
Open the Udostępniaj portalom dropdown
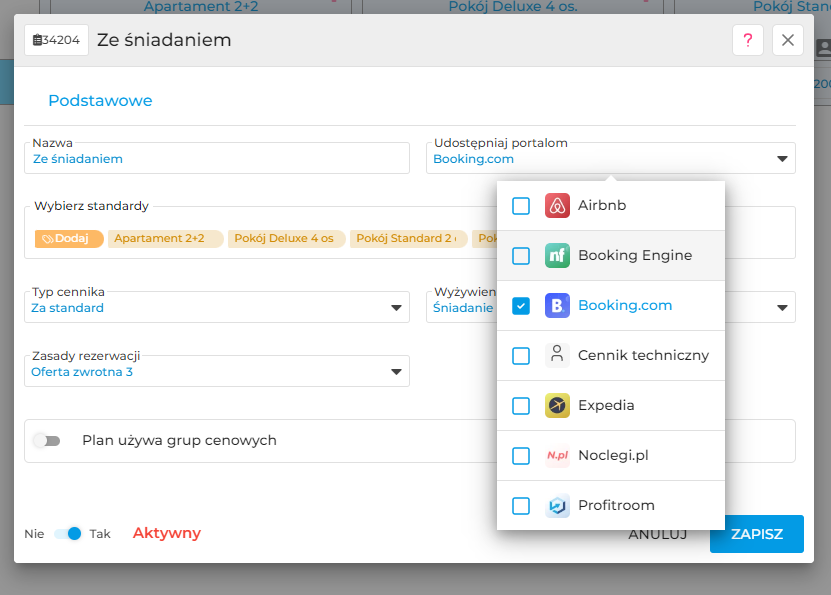click(611, 158)
